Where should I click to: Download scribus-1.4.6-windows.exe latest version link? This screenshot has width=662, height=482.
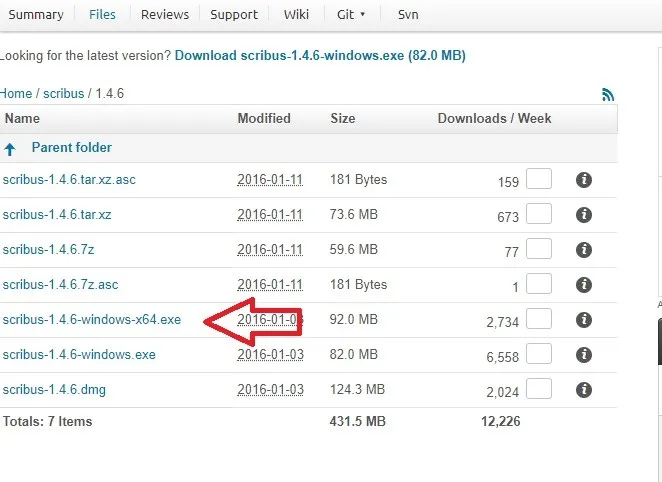point(320,56)
